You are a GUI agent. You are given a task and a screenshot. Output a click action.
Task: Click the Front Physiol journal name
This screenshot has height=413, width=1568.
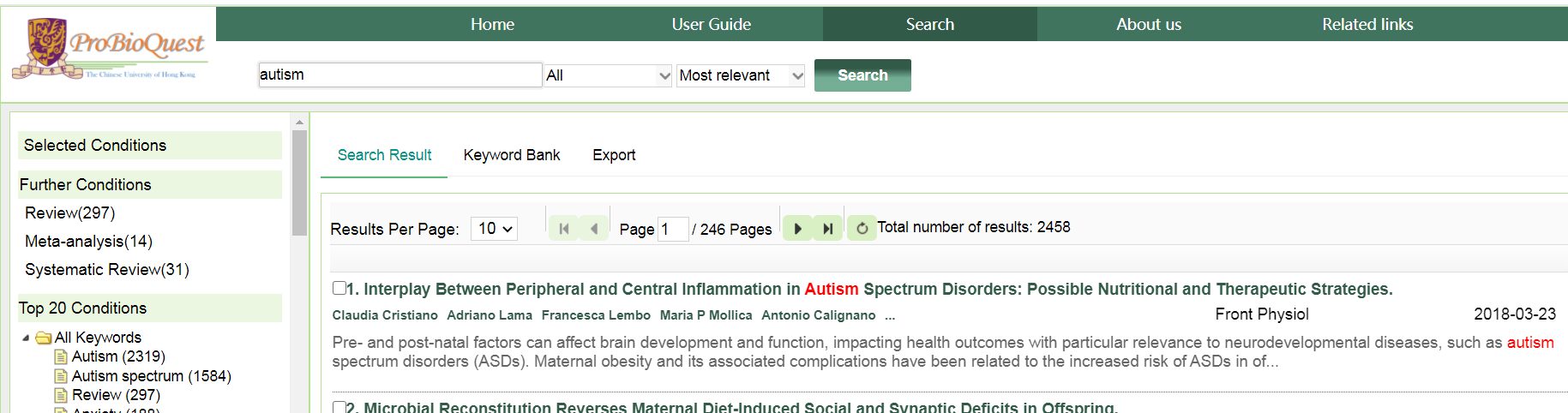coord(1262,314)
